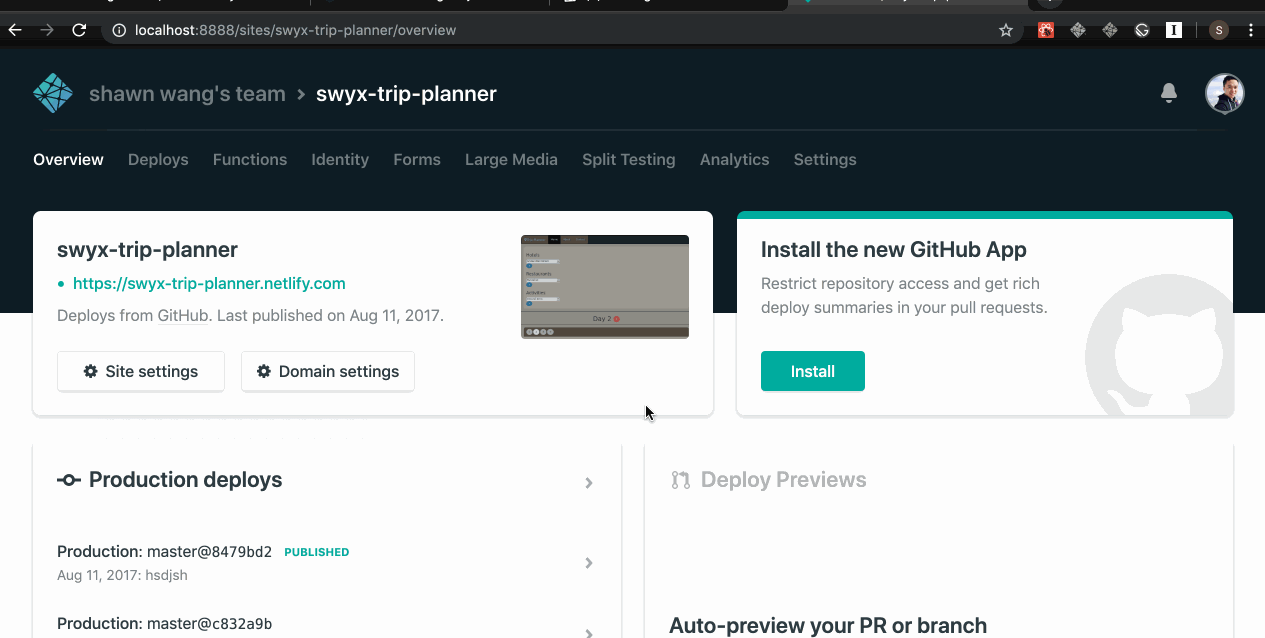
Task: Open master@c832a9b deploy chevron
Action: click(x=589, y=632)
